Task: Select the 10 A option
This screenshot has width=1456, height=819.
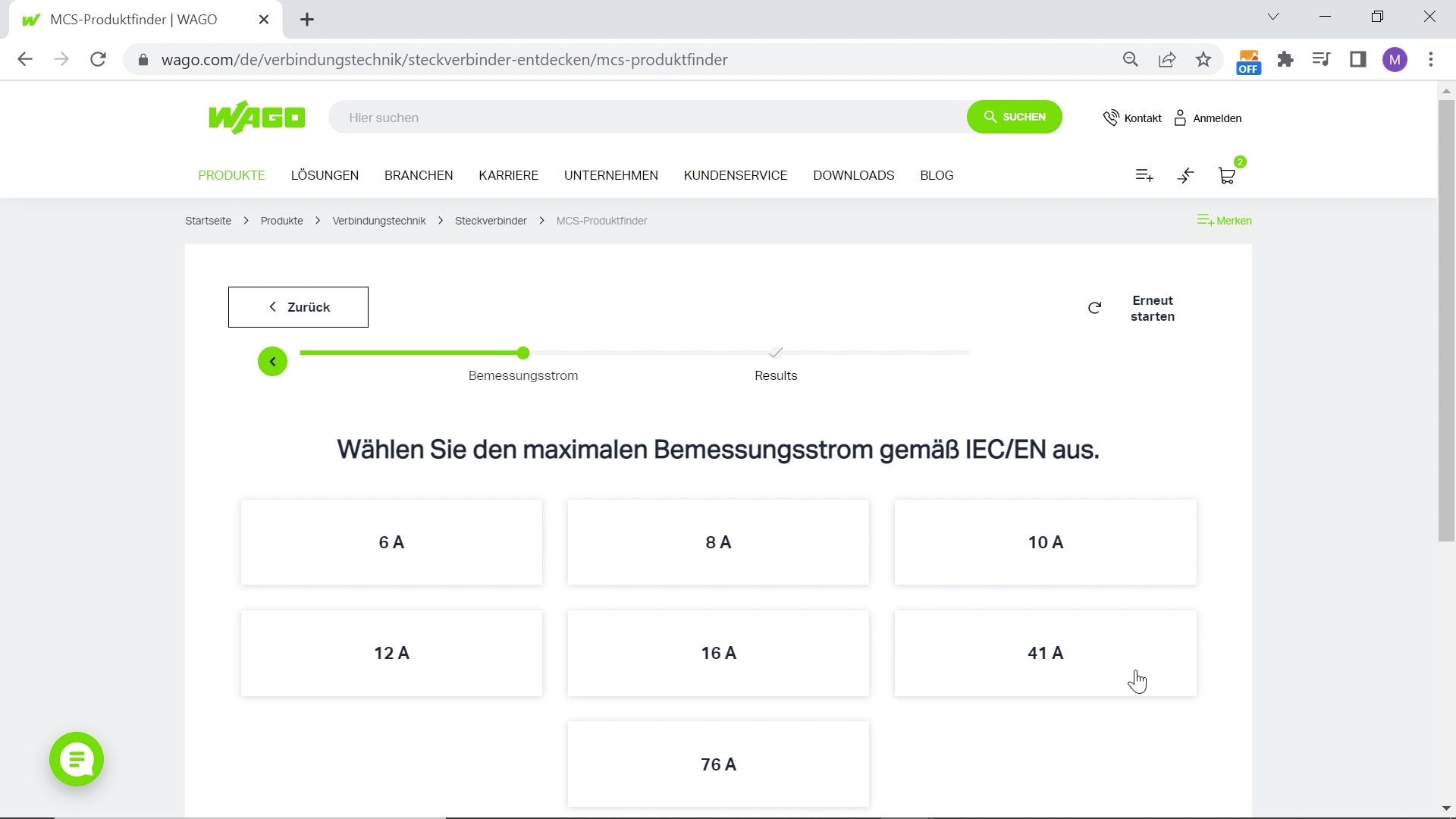Action: point(1045,542)
